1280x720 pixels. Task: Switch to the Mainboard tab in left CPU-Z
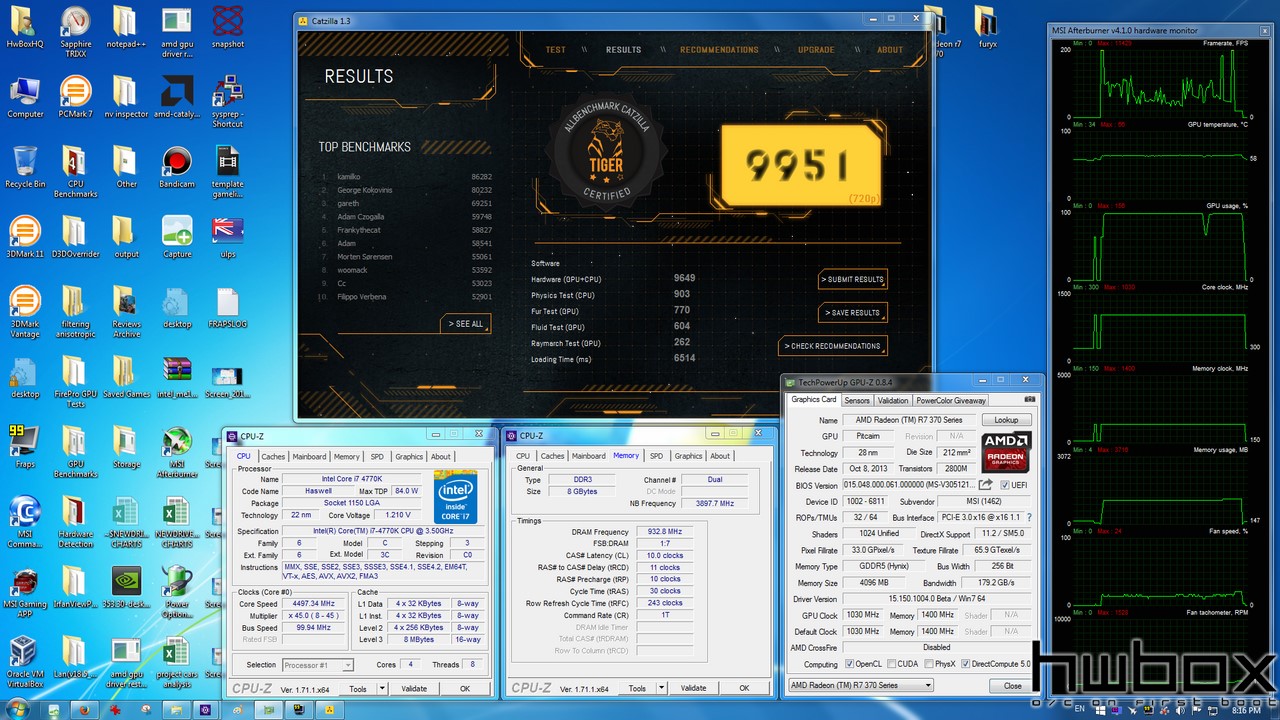[x=309, y=456]
